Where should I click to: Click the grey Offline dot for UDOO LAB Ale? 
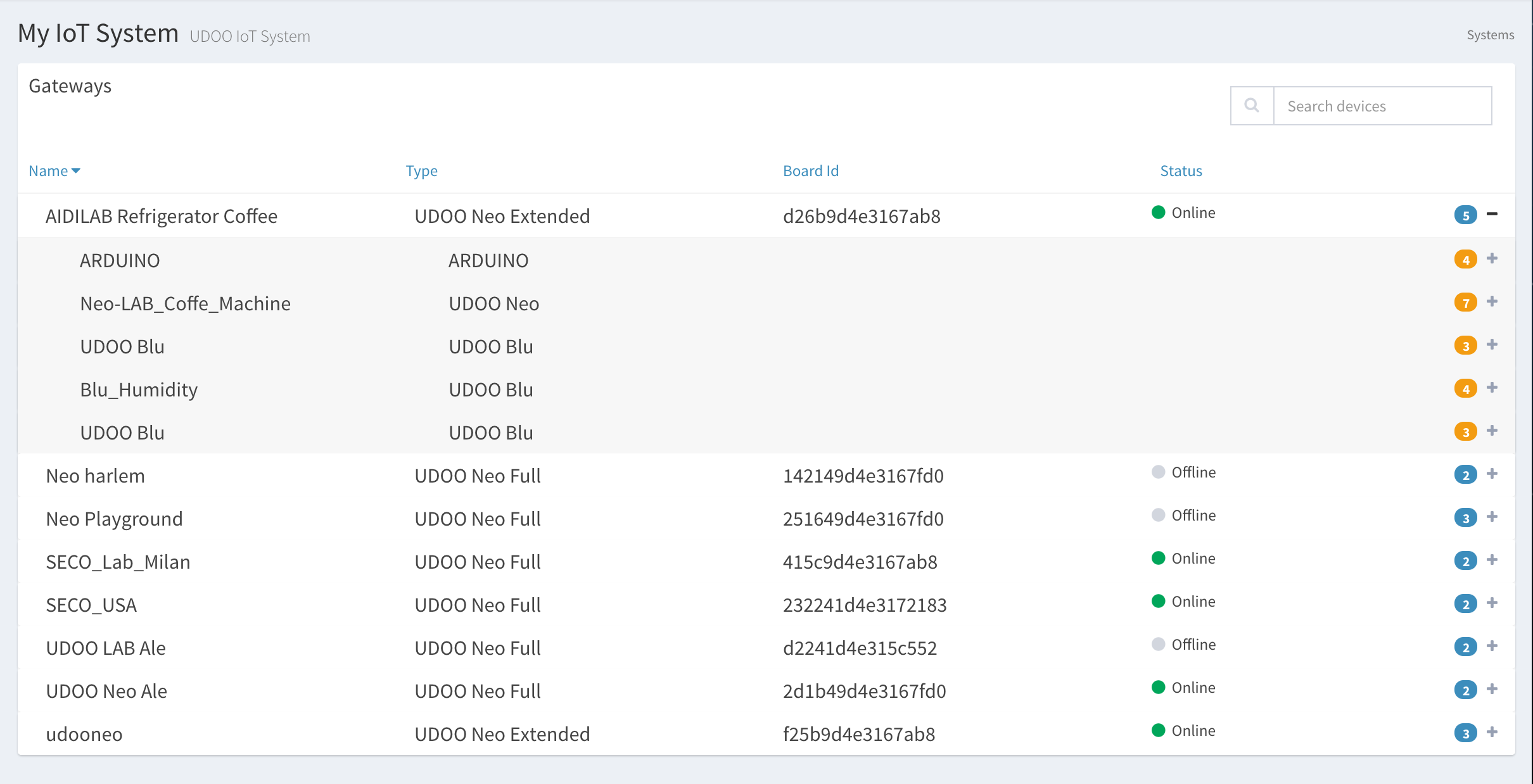pos(1158,644)
